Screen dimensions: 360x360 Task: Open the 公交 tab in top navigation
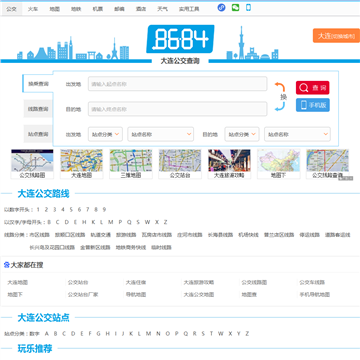11,9
